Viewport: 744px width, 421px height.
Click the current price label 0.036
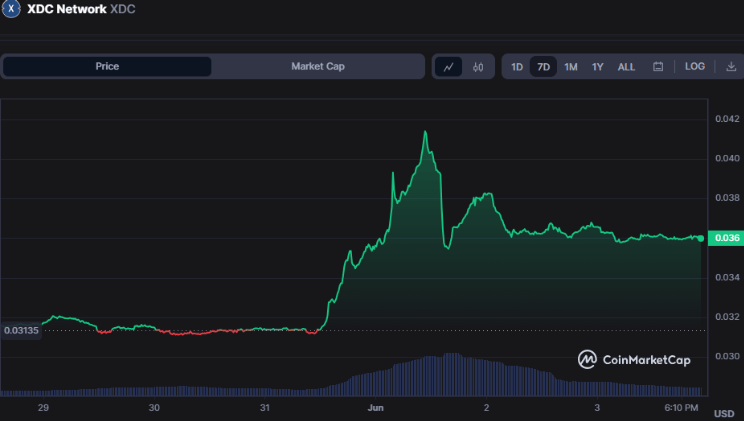click(726, 238)
